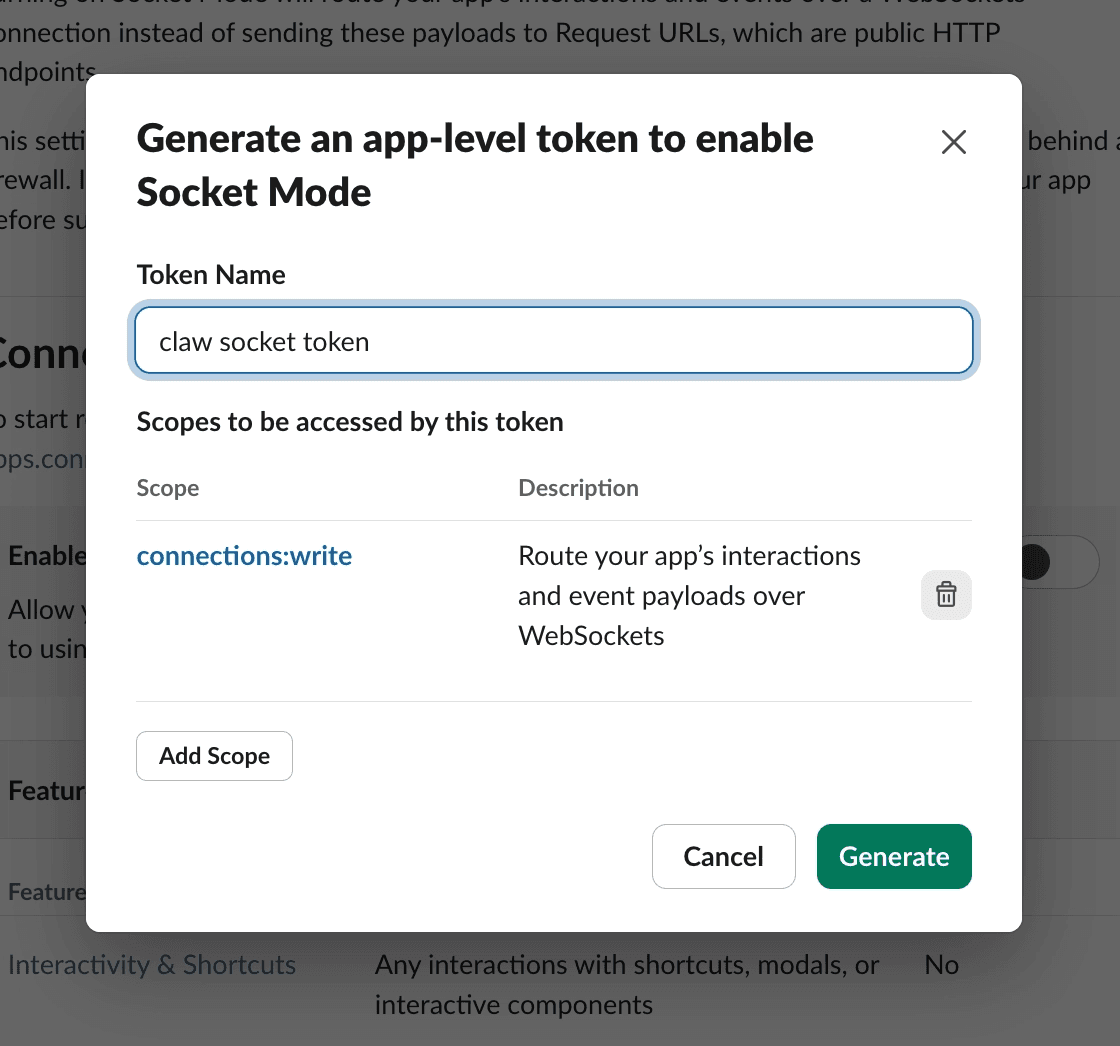Delete the connections:write scope with trash icon
1120x1046 pixels.
tap(946, 594)
